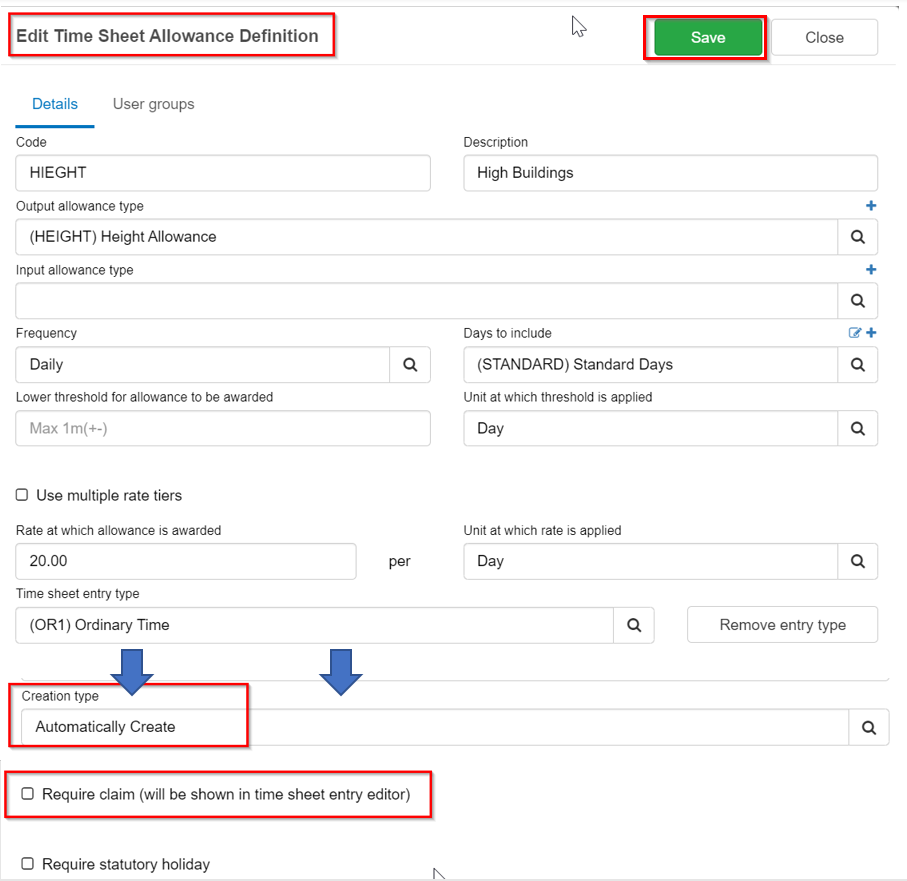
Task: Click the Lower threshold input field
Action: (223, 429)
